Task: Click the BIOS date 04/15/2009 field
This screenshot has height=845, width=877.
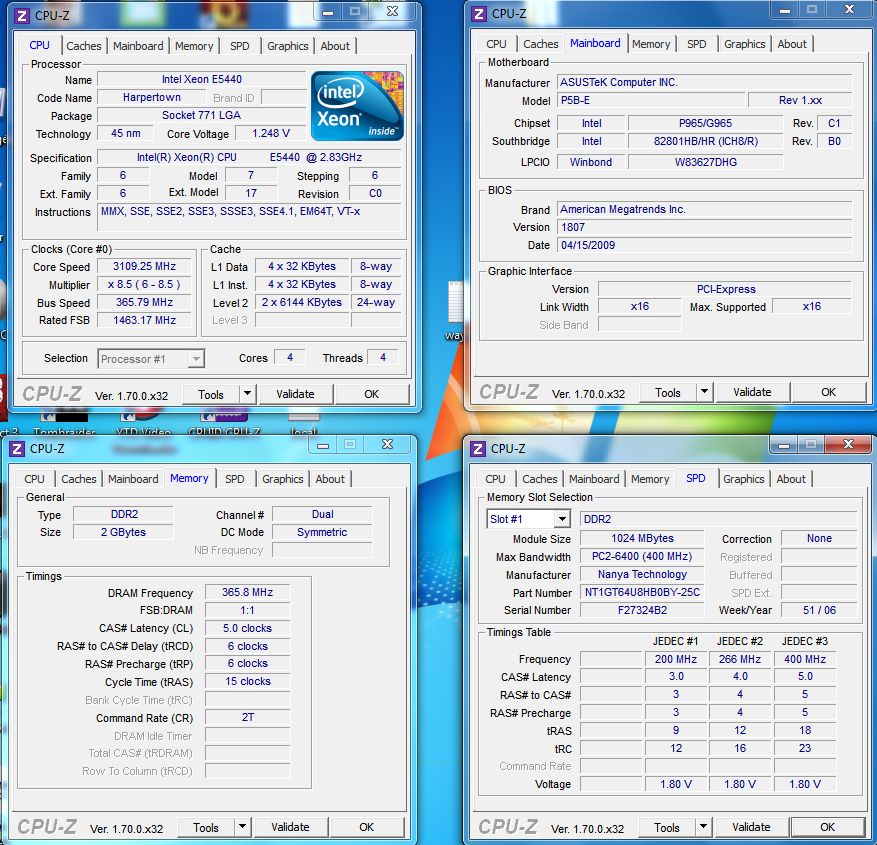Action: point(705,245)
